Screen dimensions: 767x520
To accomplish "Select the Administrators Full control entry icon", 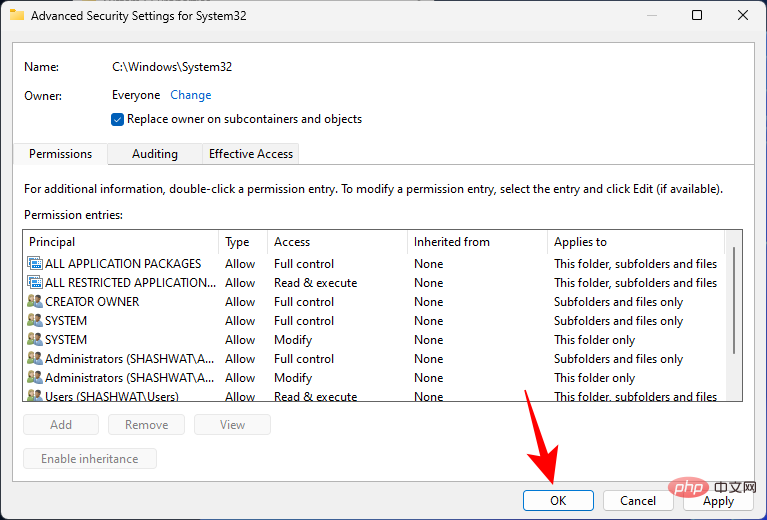I will pyautogui.click(x=35, y=359).
